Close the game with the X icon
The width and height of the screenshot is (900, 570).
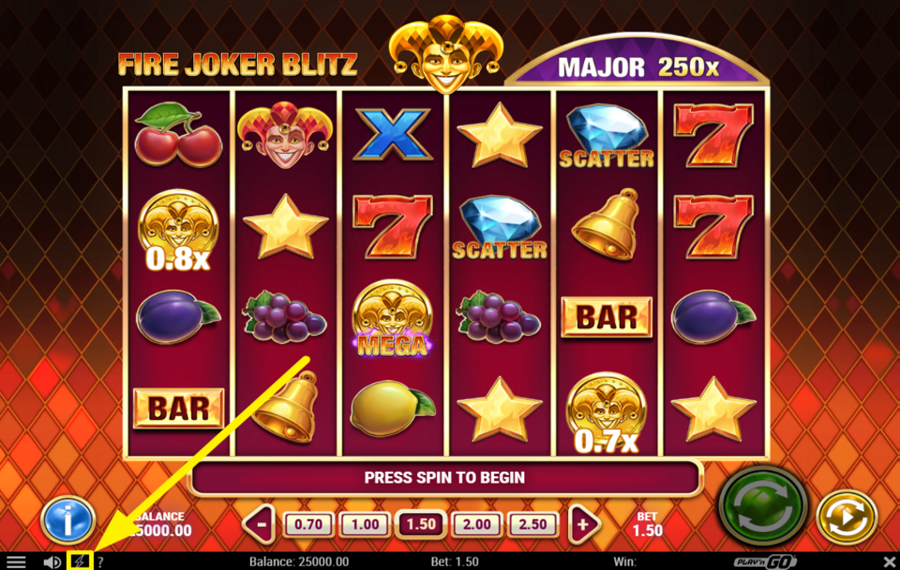[889, 561]
